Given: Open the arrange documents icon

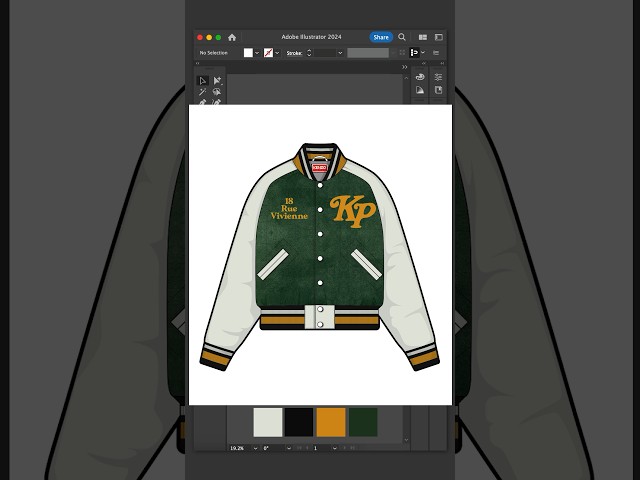Looking at the screenshot, I should click(423, 37).
